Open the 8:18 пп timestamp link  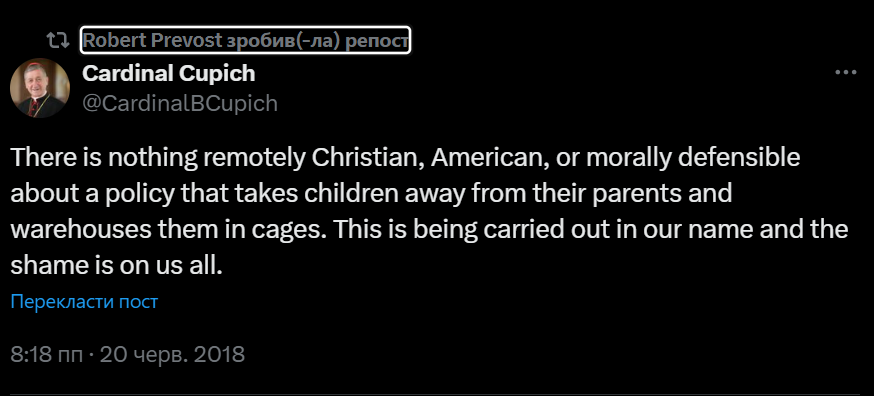point(47,355)
